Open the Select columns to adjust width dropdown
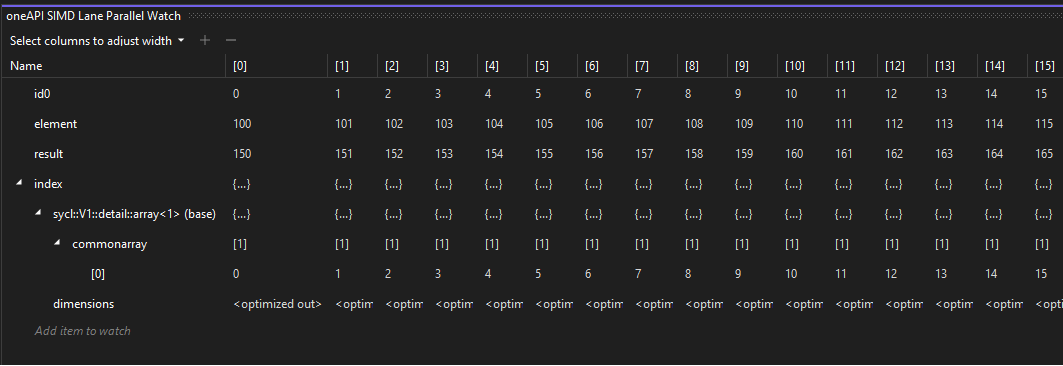1063x366 pixels. [97, 41]
